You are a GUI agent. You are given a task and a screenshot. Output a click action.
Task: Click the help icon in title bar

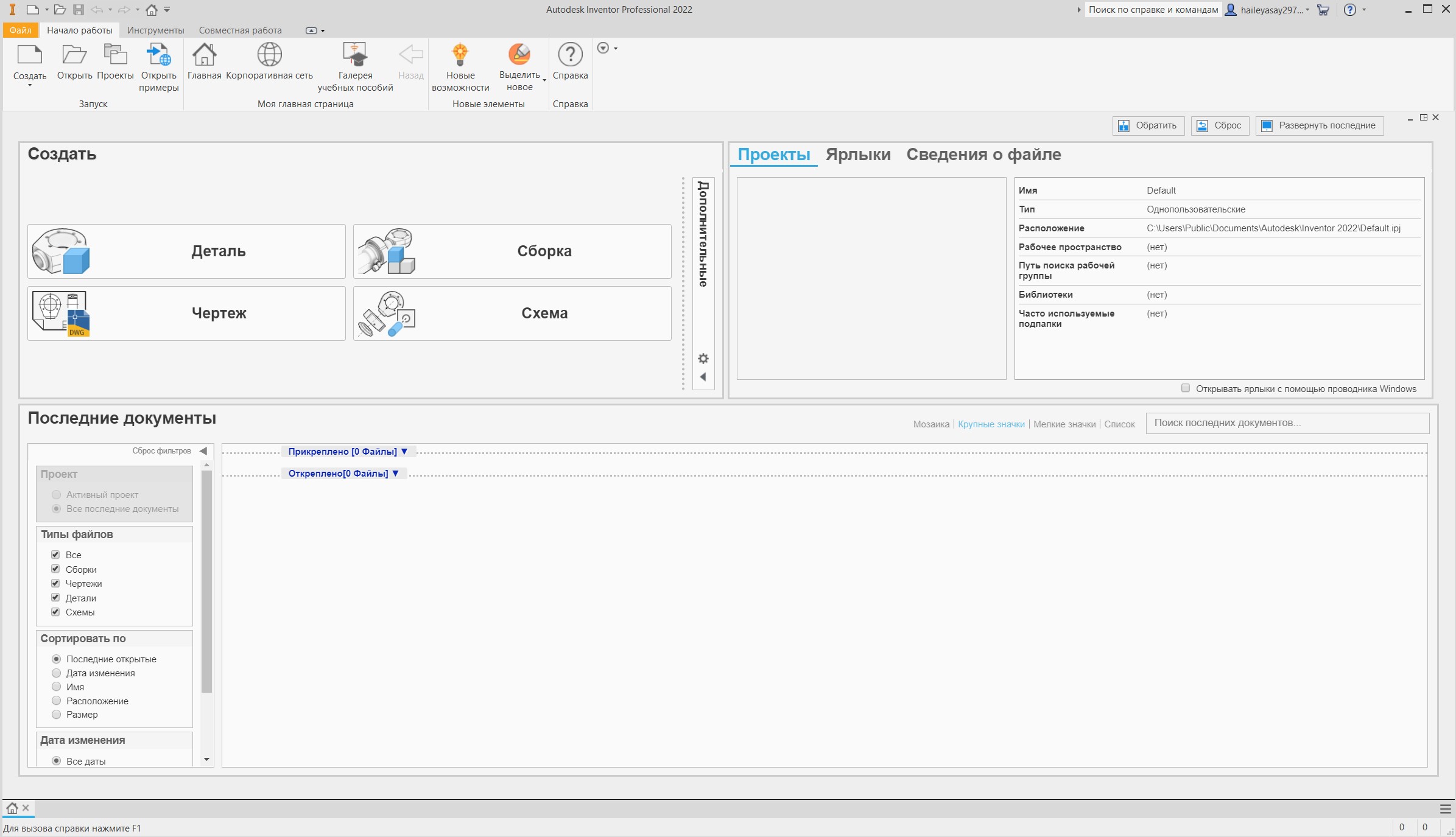pos(1350,10)
